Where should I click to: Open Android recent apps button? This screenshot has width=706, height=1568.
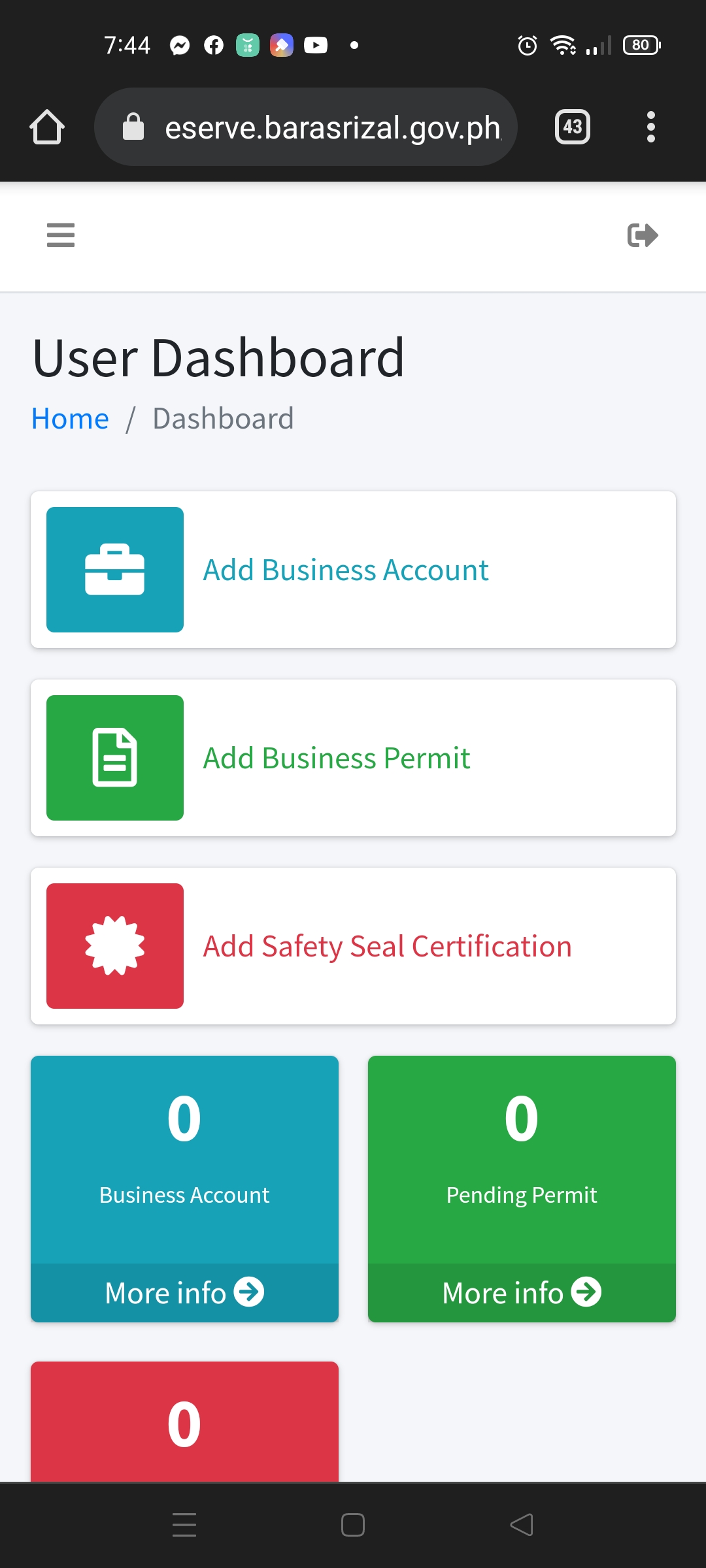pos(184,1525)
